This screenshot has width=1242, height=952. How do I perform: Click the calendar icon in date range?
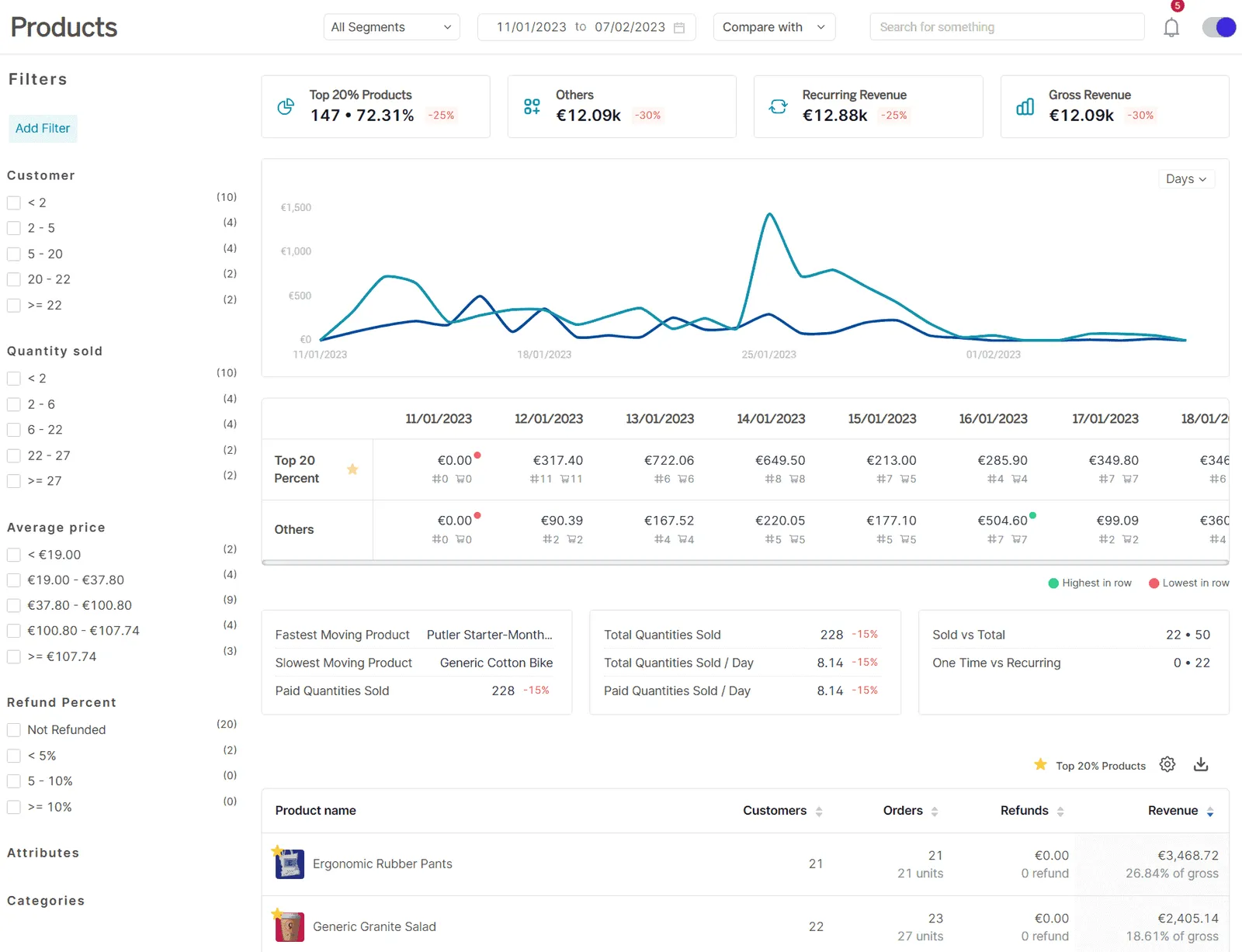click(x=679, y=27)
